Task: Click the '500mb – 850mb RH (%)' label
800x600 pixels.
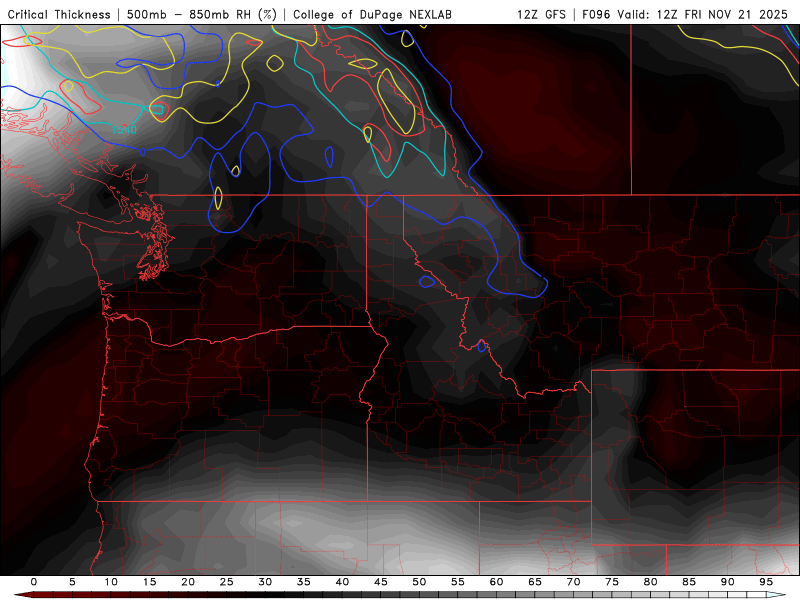Action: [x=202, y=14]
